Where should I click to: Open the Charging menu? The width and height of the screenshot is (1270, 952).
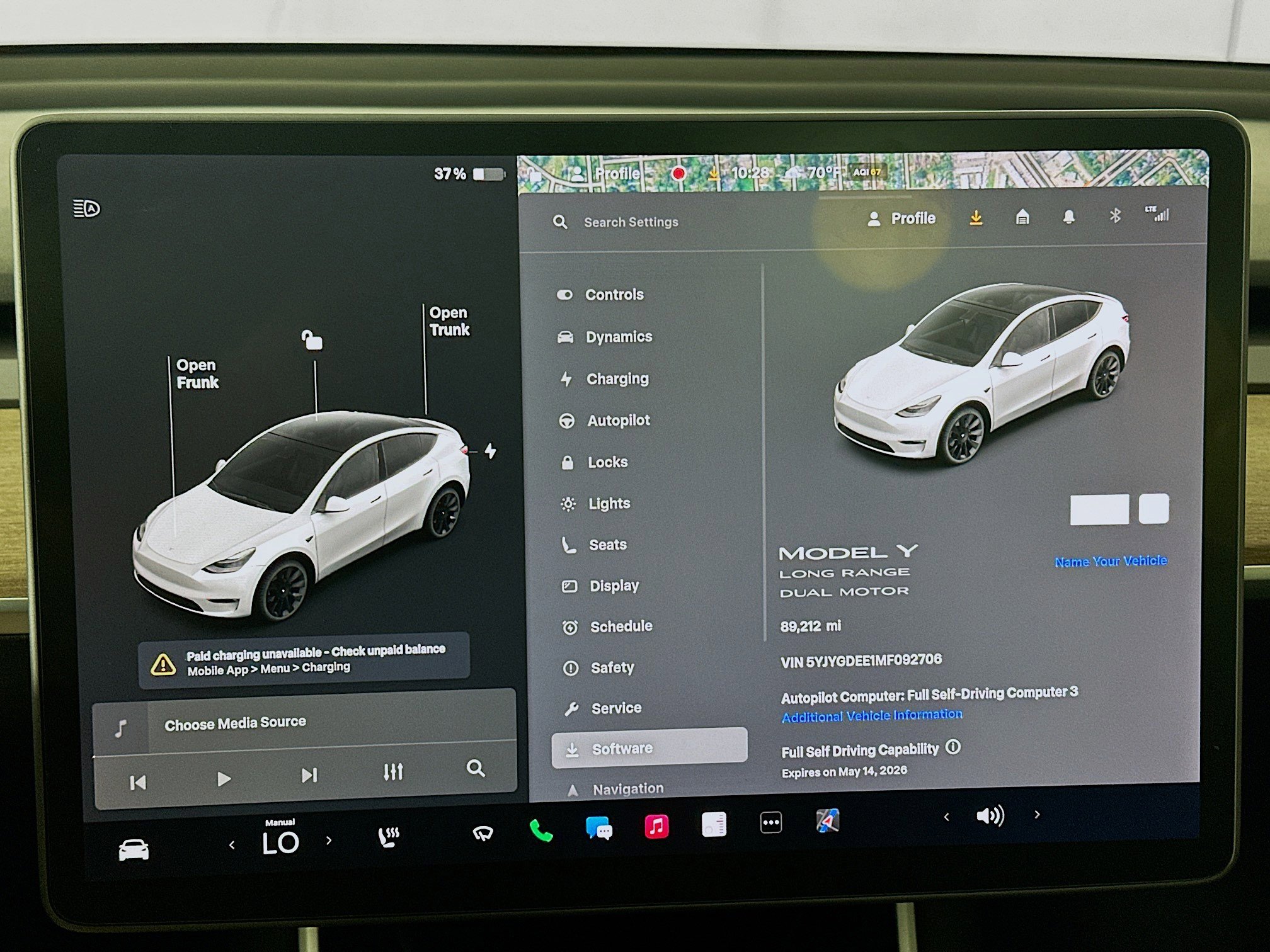point(604,379)
